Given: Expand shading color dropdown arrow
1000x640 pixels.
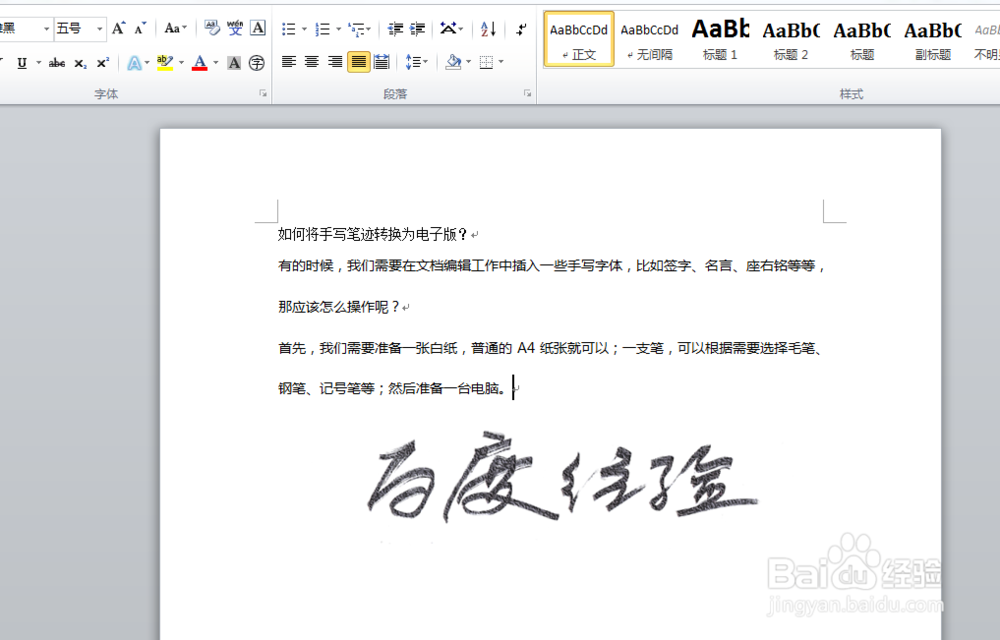Looking at the screenshot, I should tap(469, 62).
